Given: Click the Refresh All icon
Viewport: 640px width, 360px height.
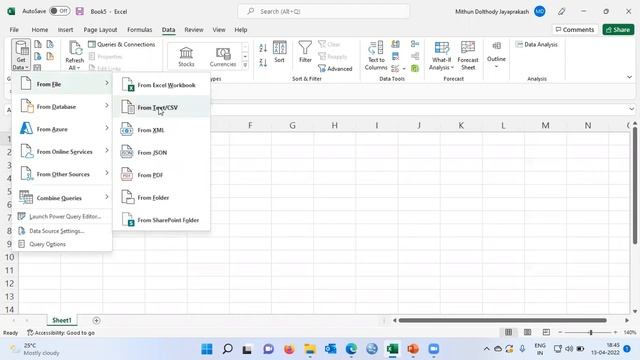Looking at the screenshot, I should coord(75,49).
